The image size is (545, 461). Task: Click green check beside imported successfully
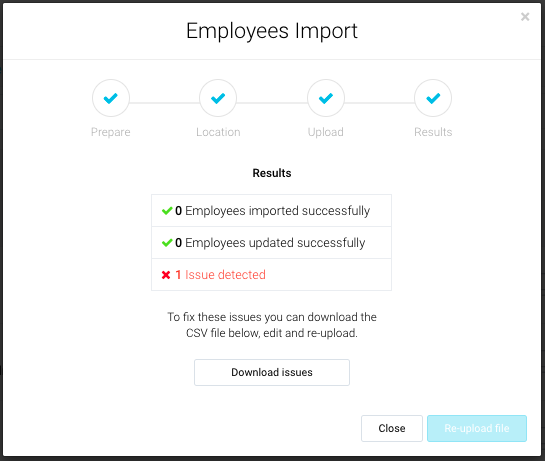(x=167, y=211)
